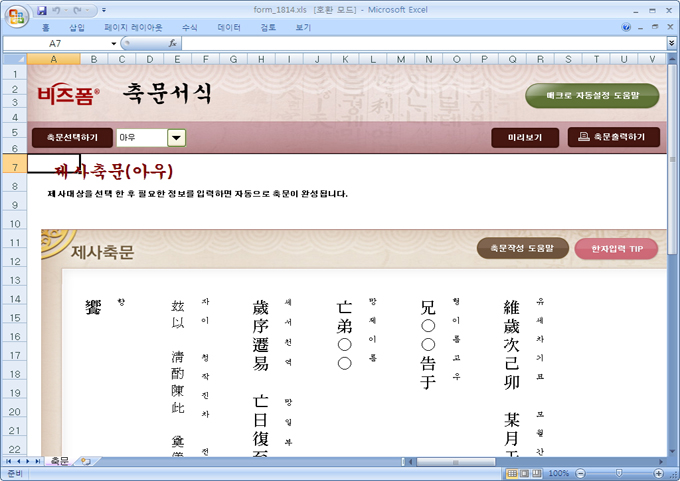
Task: Click the 비즈폼 logo
Action: tap(68, 94)
